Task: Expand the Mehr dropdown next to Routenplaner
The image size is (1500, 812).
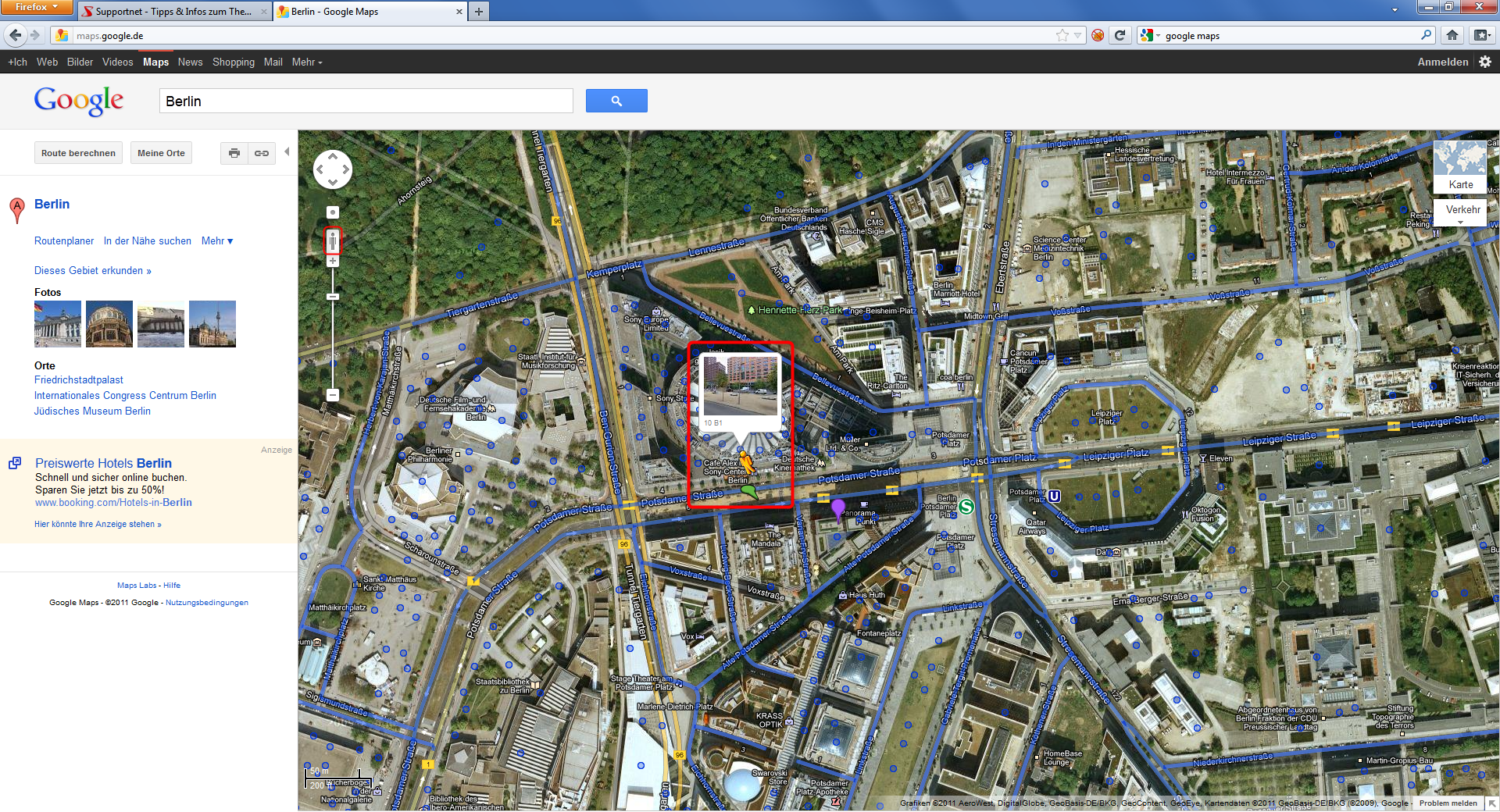Action: [217, 240]
